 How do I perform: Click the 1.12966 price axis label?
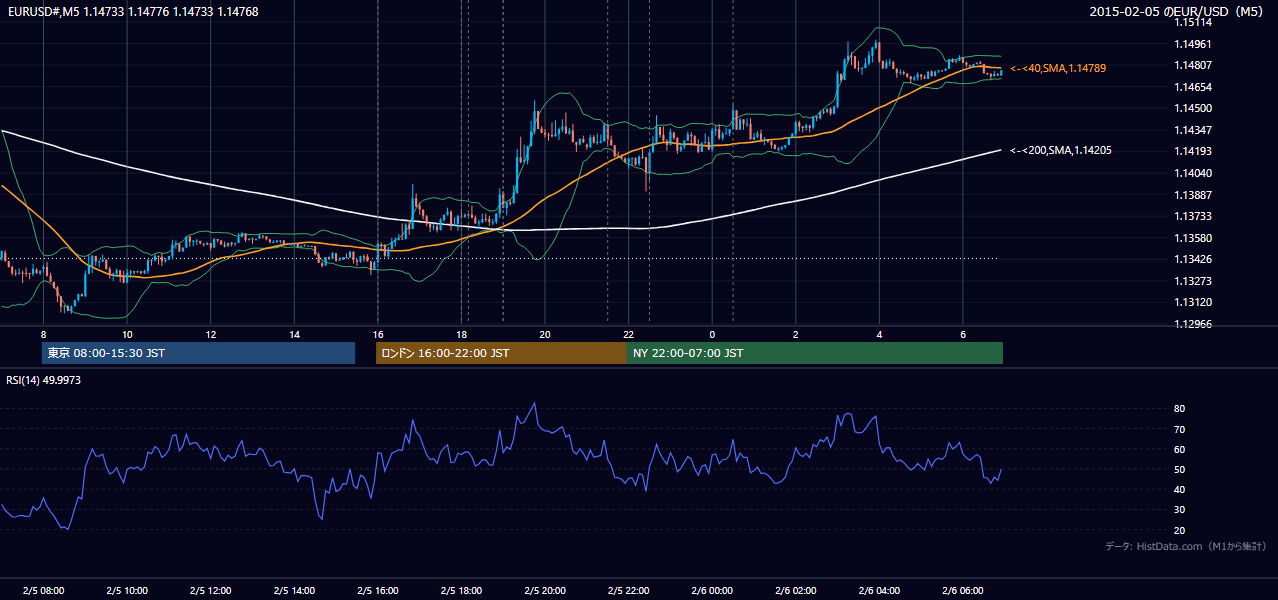click(1192, 324)
